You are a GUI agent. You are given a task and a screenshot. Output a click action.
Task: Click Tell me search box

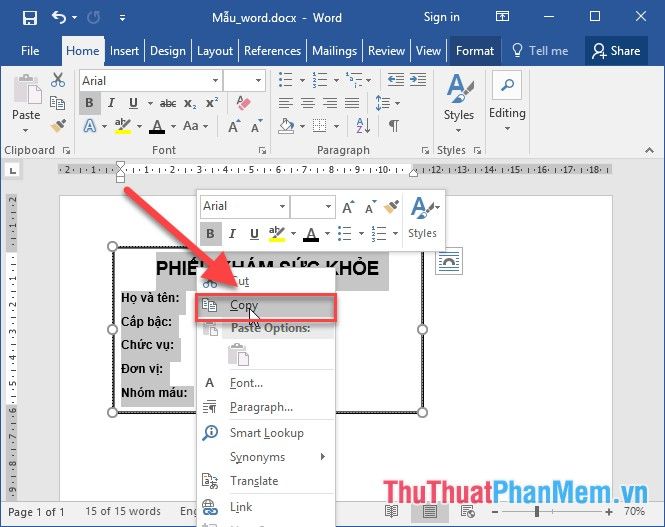tap(540, 51)
